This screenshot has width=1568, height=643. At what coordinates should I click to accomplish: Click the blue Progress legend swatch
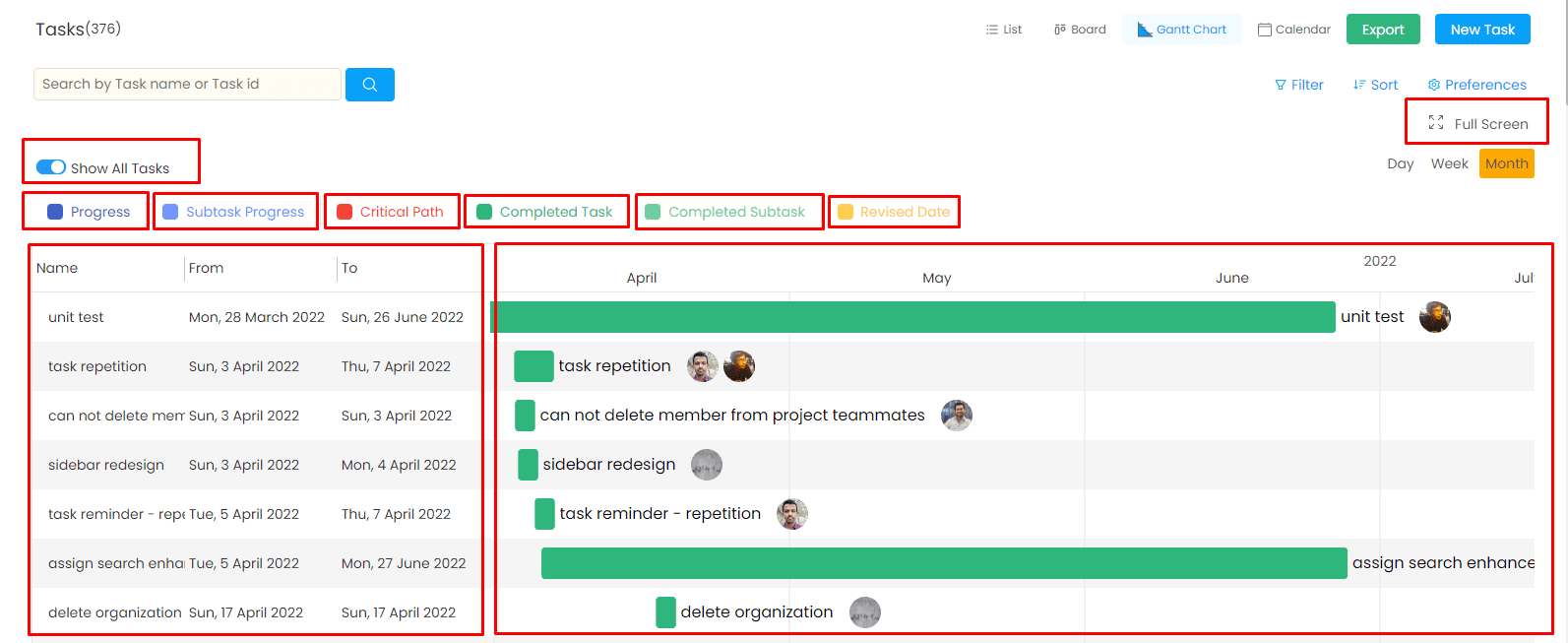(55, 212)
